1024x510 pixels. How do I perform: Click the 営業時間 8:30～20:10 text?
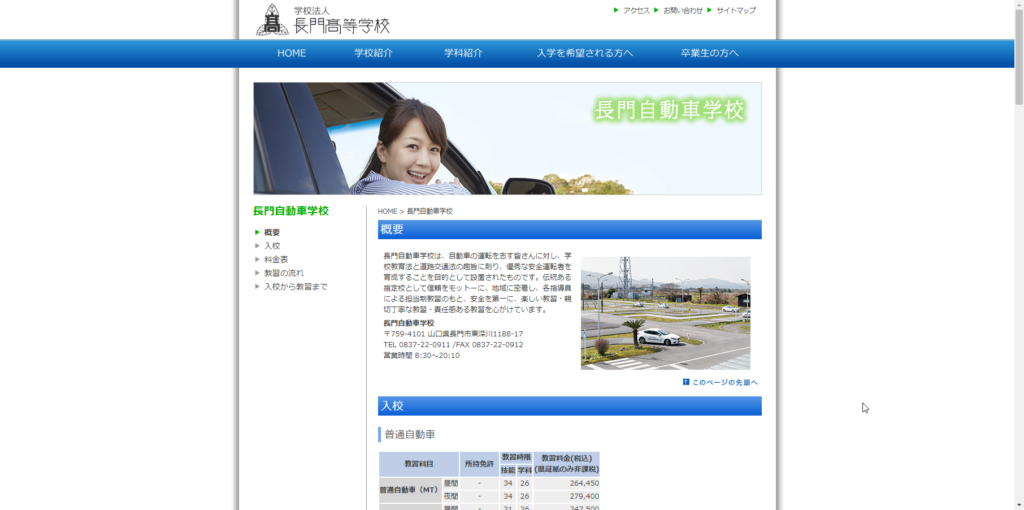(x=421, y=356)
